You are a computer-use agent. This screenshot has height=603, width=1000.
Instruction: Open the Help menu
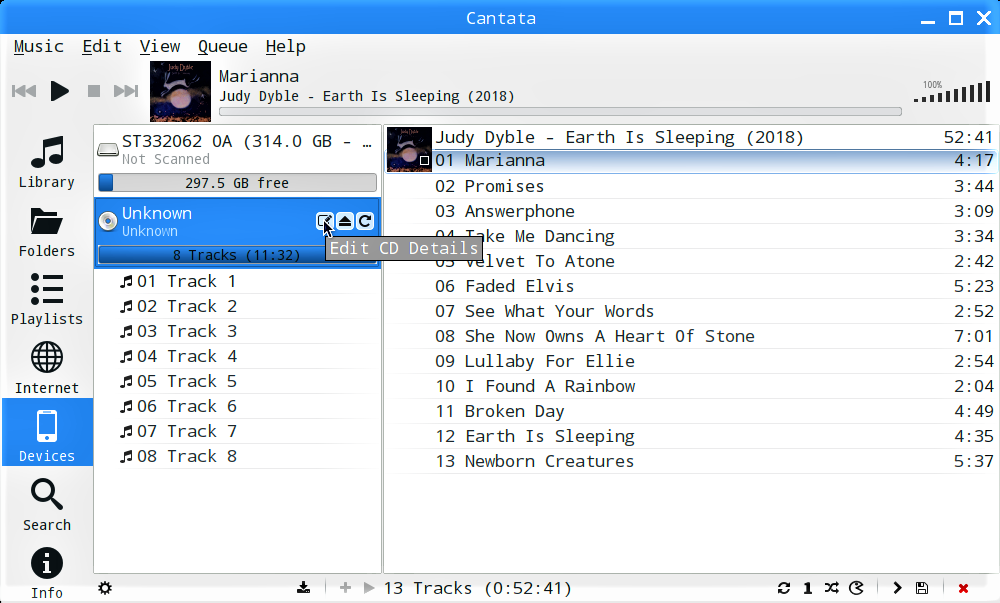pos(285,47)
